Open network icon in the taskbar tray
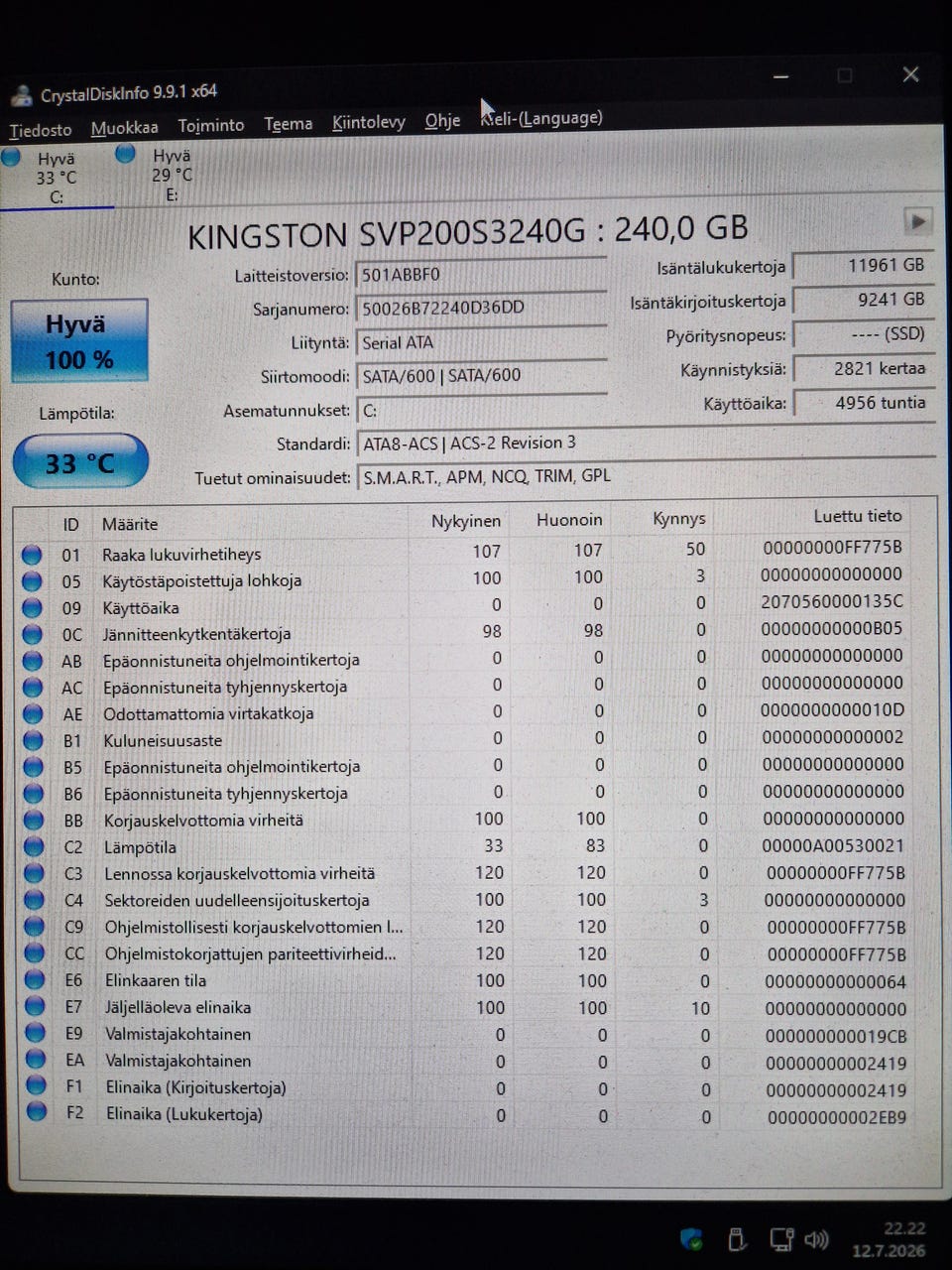Viewport: 952px width, 1270px height. 780,1239
